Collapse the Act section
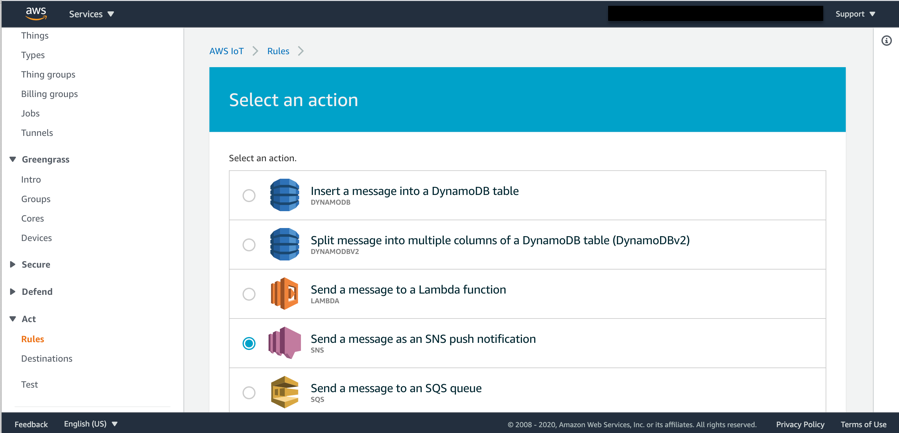This screenshot has height=433, width=899. (23, 319)
